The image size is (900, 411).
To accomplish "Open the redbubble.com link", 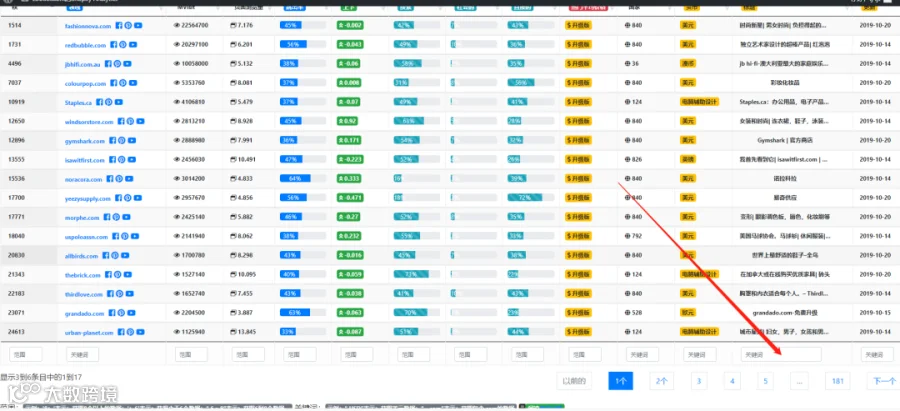I will pyautogui.click(x=86, y=45).
